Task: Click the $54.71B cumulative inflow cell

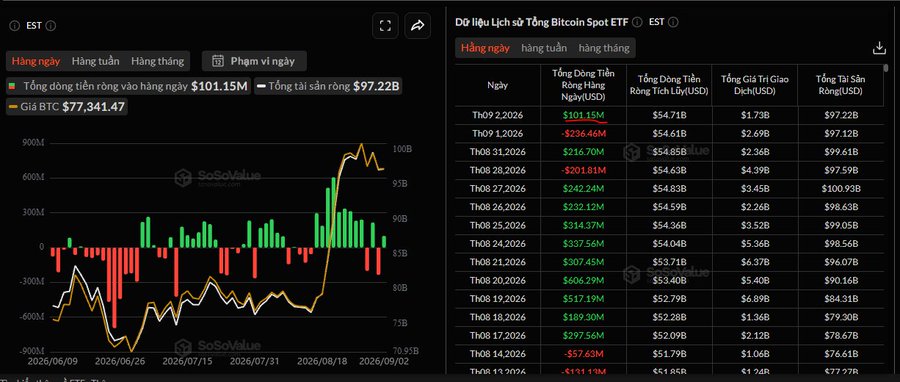Action: point(668,115)
